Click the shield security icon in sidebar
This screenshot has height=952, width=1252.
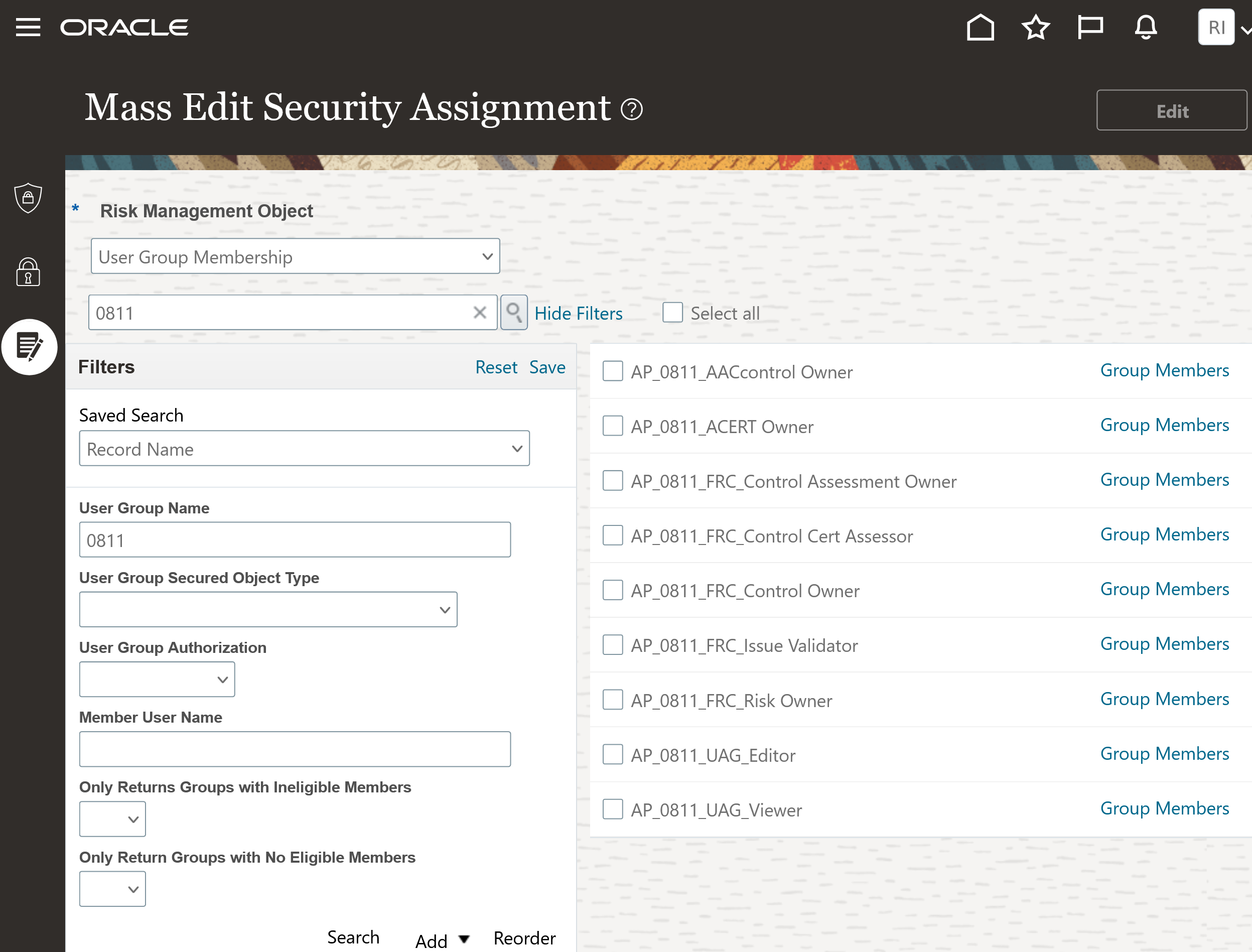pyautogui.click(x=28, y=198)
